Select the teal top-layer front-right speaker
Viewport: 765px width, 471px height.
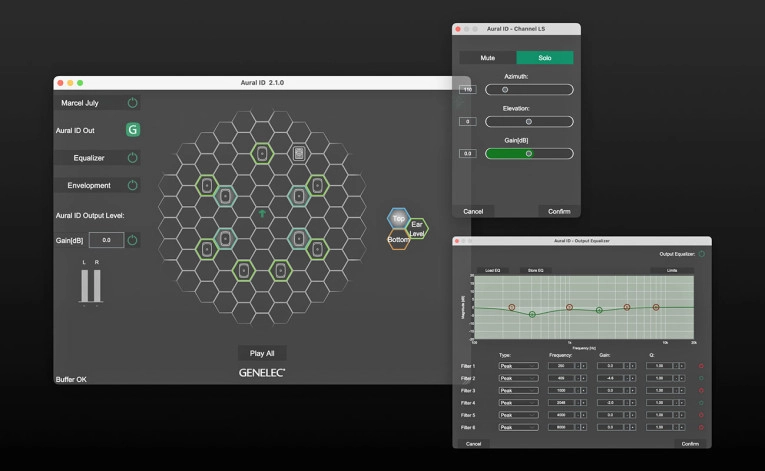299,196
